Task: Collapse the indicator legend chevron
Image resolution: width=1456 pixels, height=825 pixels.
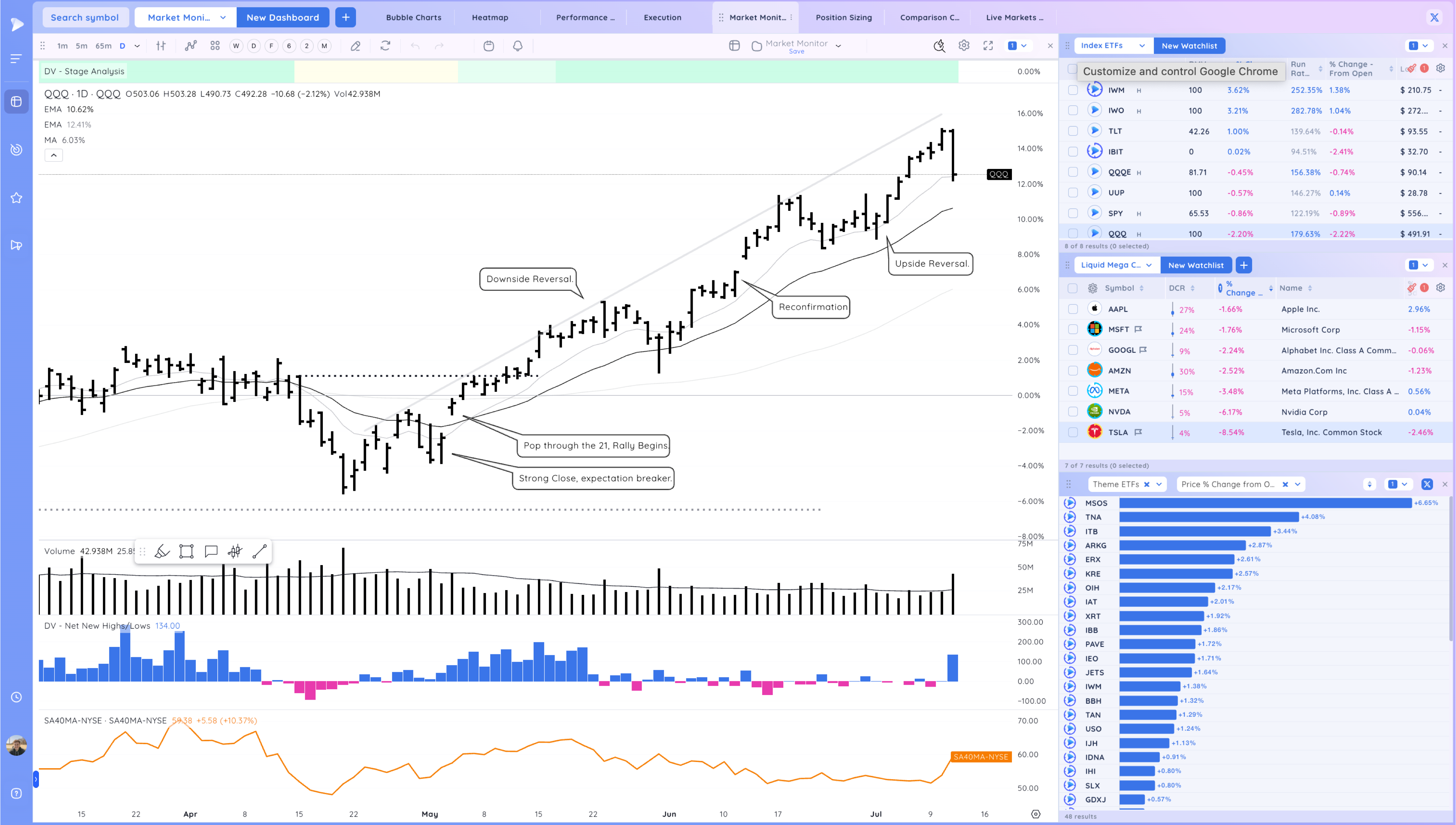Action: point(53,155)
